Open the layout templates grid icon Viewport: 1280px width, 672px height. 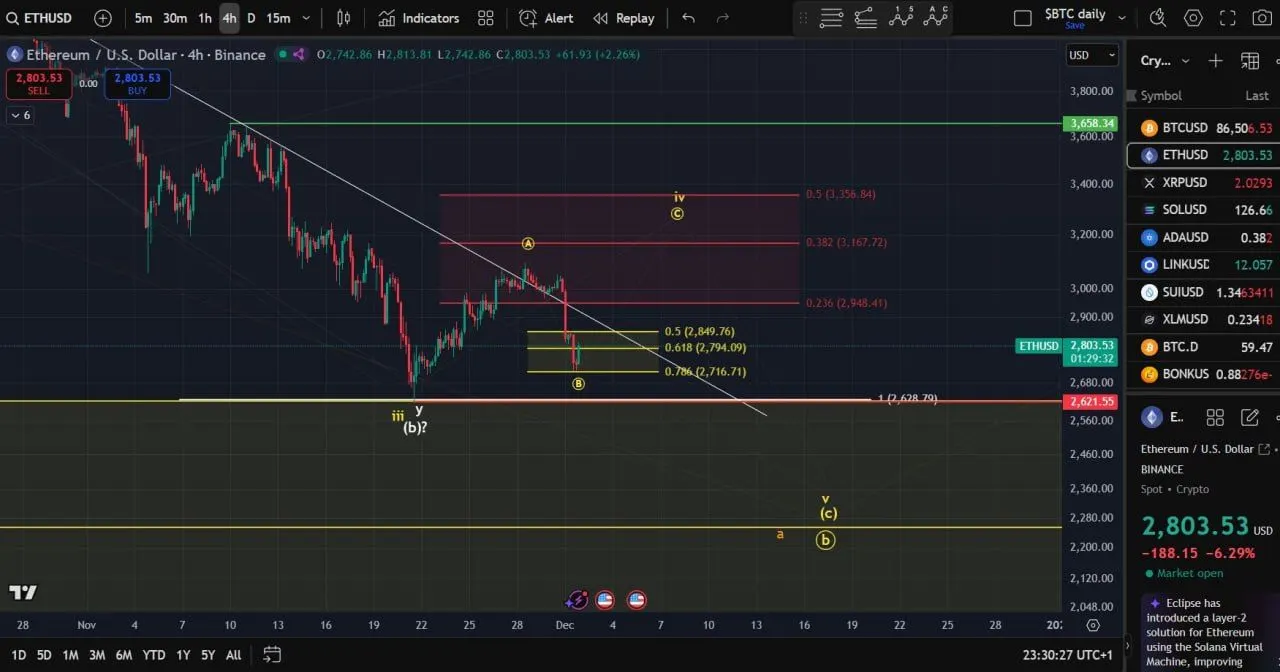click(x=486, y=18)
